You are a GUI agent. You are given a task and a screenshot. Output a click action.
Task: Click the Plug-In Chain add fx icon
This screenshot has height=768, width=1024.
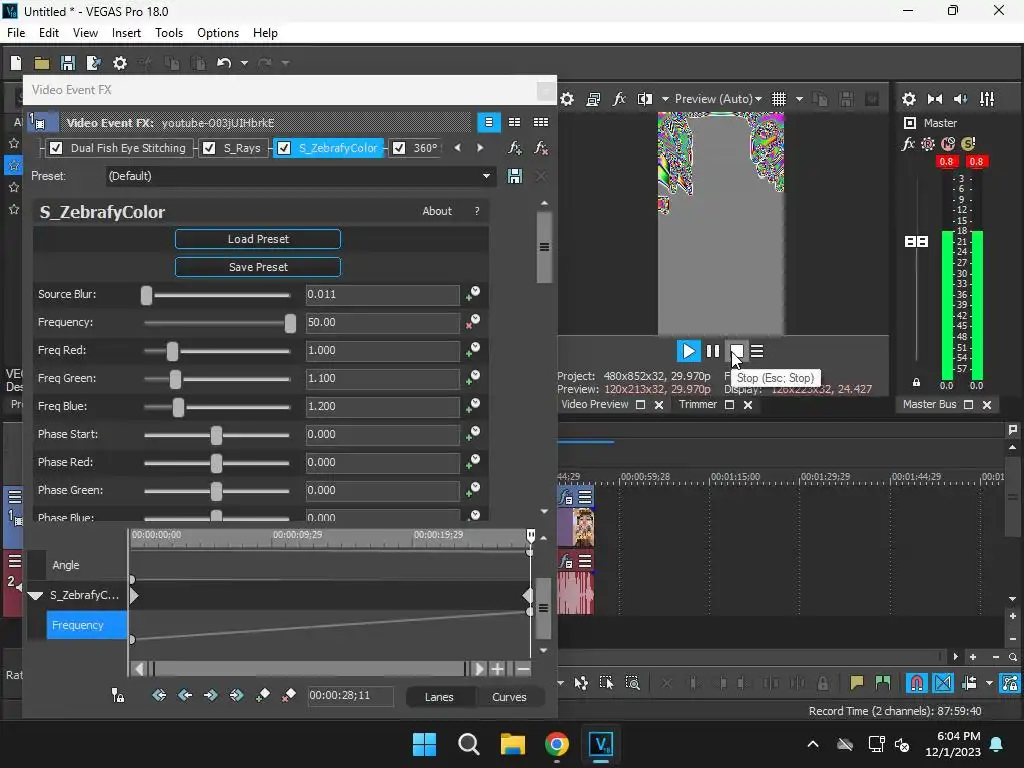[x=515, y=148]
